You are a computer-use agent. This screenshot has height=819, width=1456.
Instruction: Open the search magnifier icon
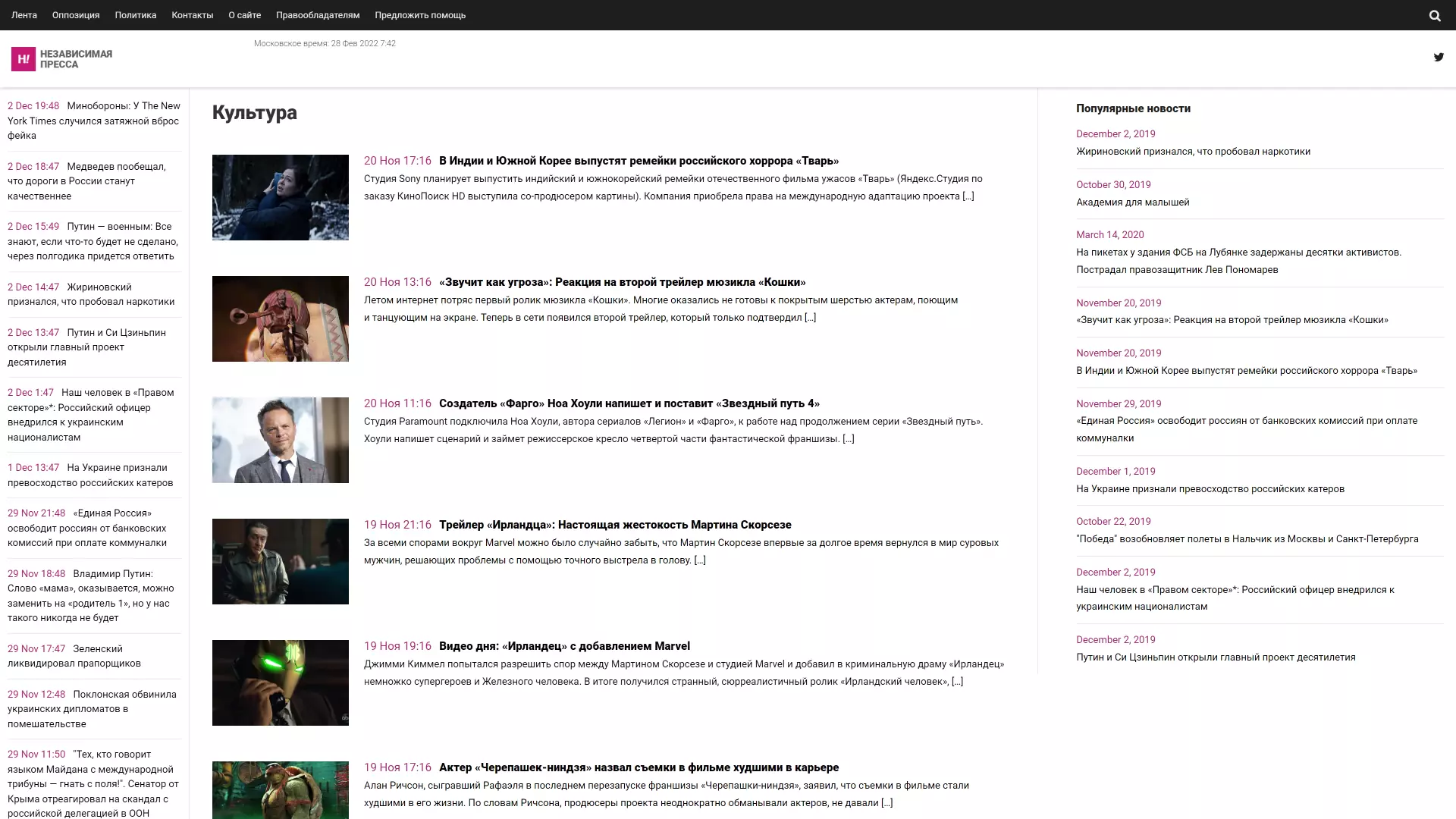[1434, 15]
